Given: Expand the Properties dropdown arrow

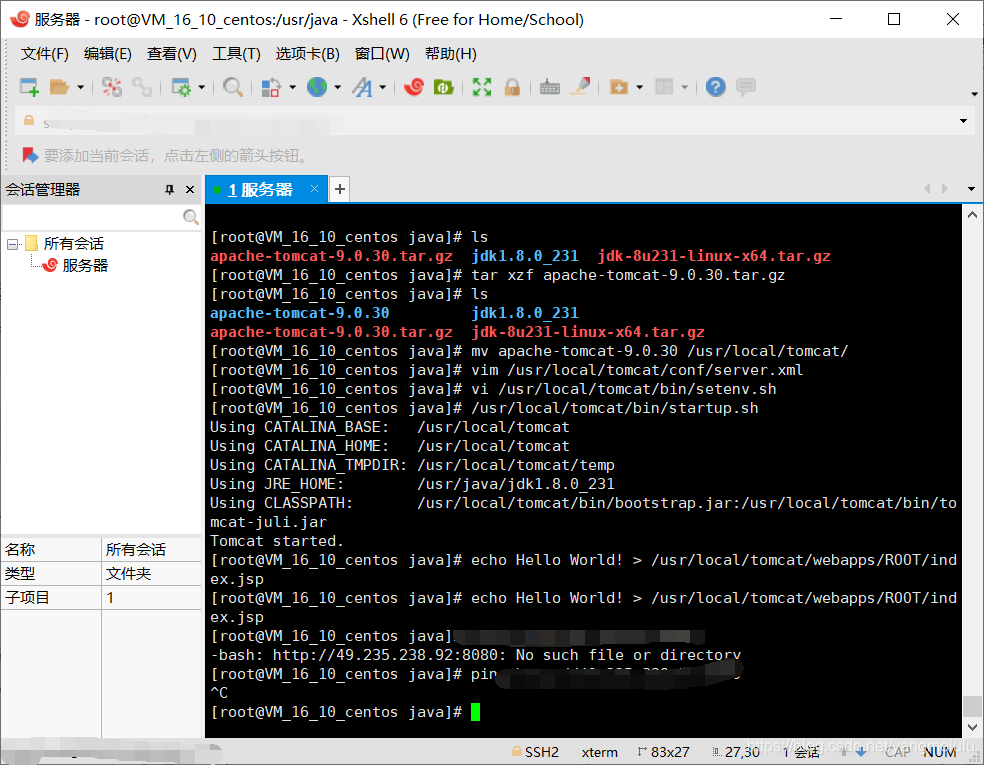Looking at the screenshot, I should pos(201,87).
